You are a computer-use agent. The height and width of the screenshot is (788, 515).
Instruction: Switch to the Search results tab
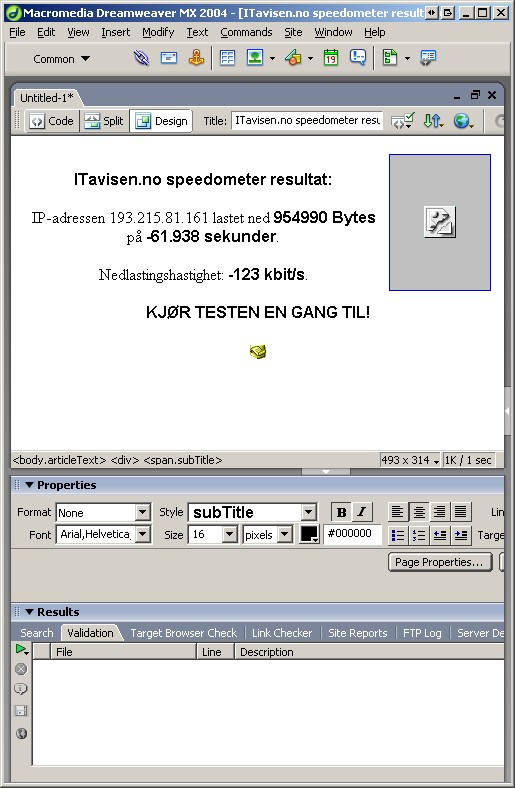click(x=36, y=633)
